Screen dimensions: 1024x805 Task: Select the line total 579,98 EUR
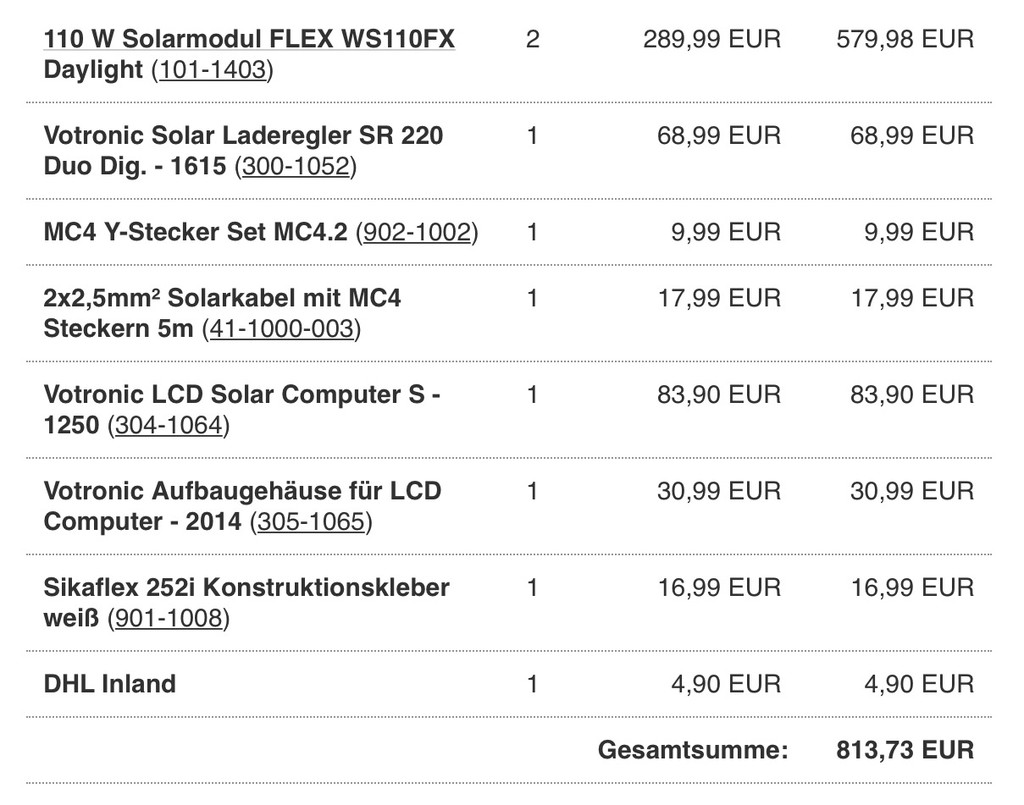(x=905, y=39)
